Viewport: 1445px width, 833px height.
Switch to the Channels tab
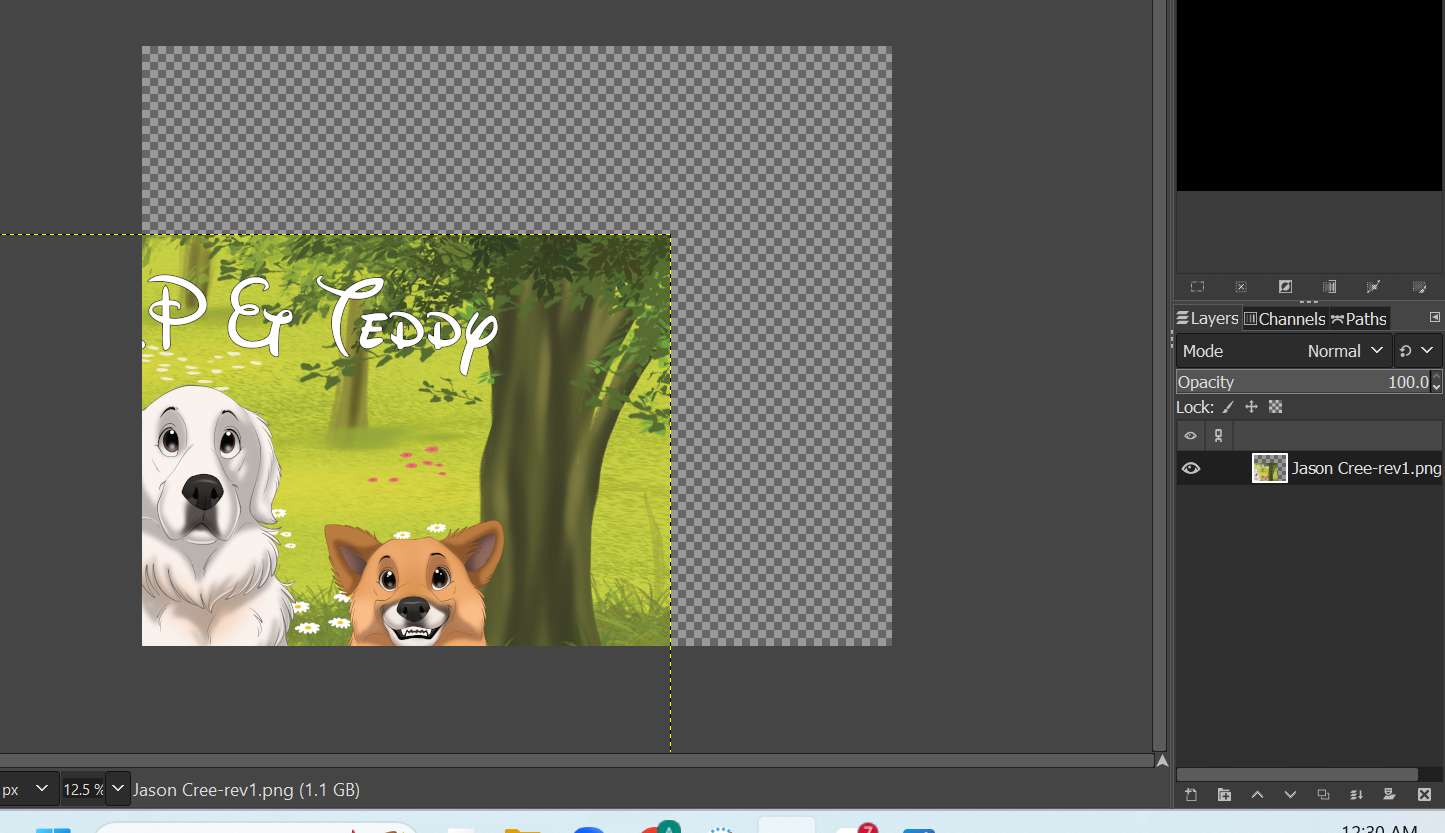pyautogui.click(x=1284, y=319)
